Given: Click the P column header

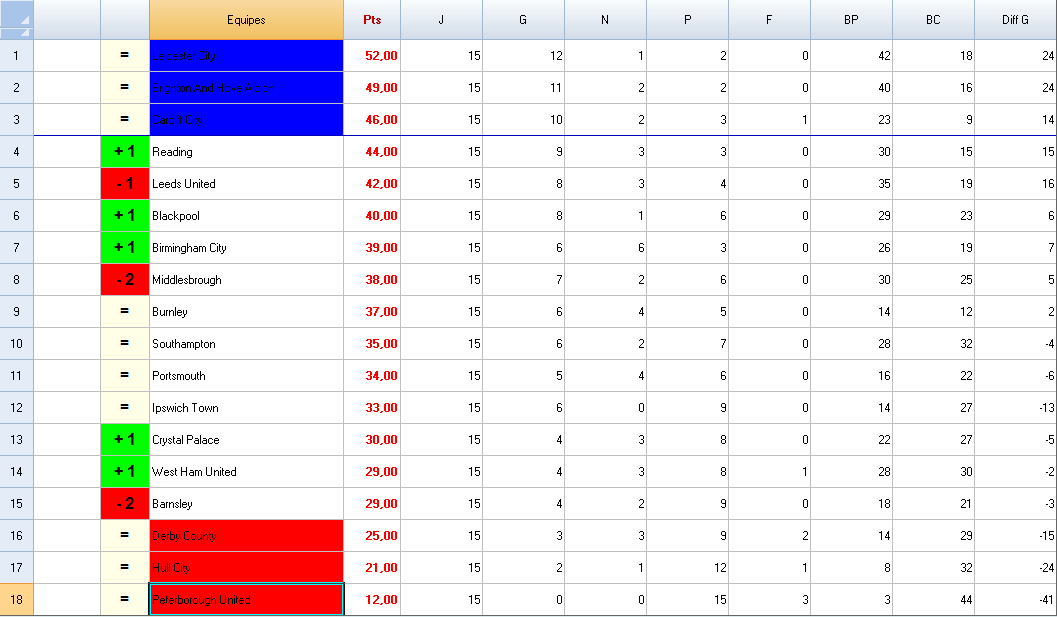Looking at the screenshot, I should [688, 20].
